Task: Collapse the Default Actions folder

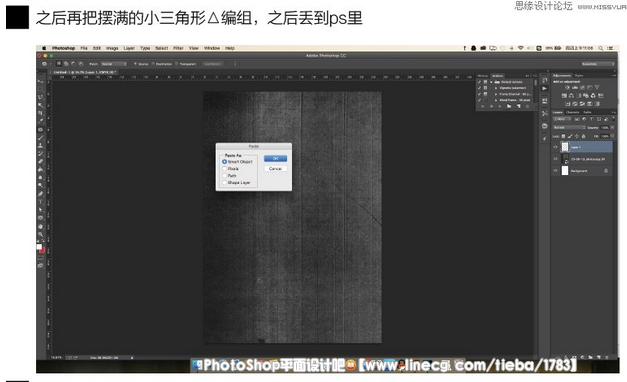Action: point(491,82)
